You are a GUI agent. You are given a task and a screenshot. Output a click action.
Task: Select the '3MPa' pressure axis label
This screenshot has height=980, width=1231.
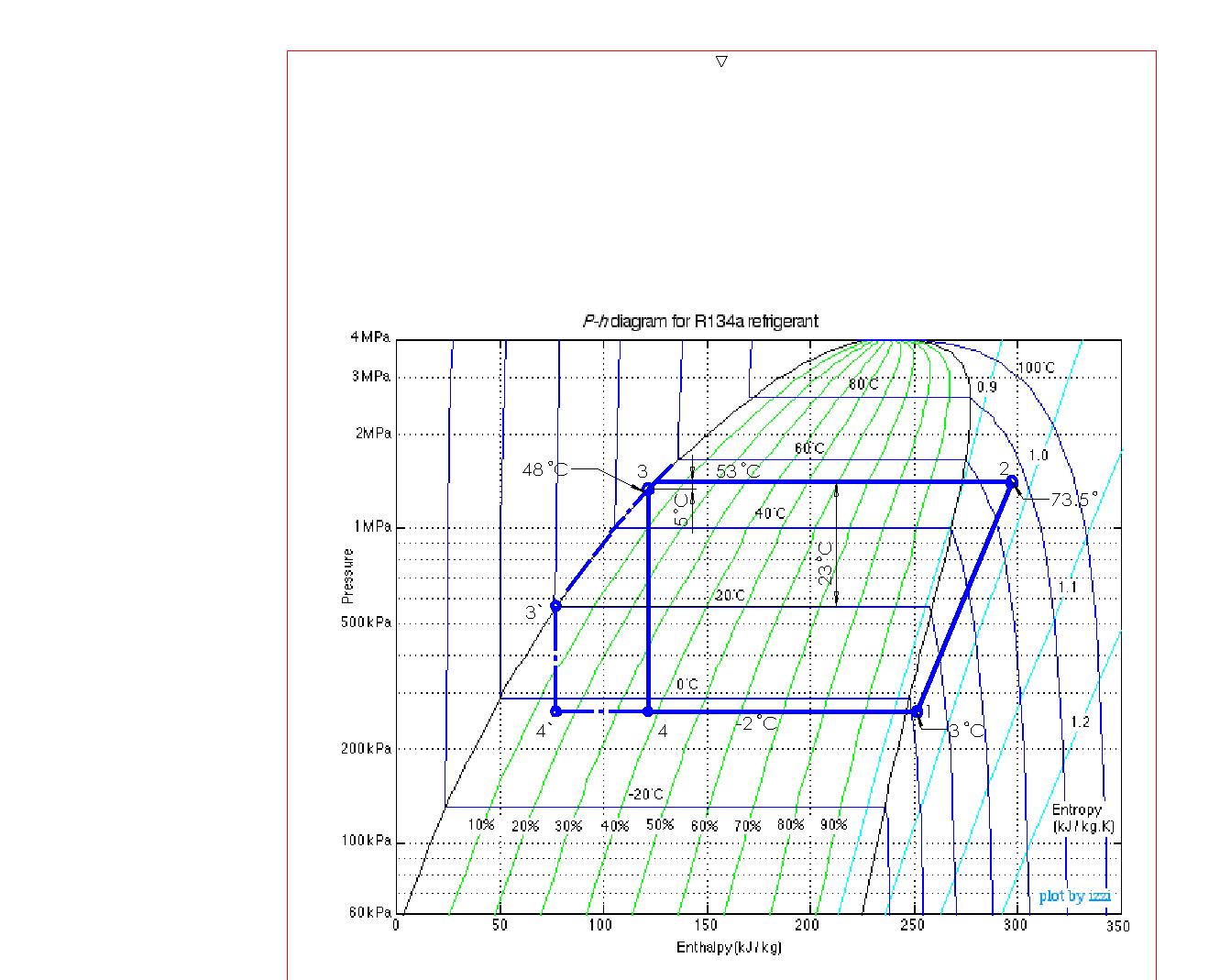pyautogui.click(x=370, y=376)
